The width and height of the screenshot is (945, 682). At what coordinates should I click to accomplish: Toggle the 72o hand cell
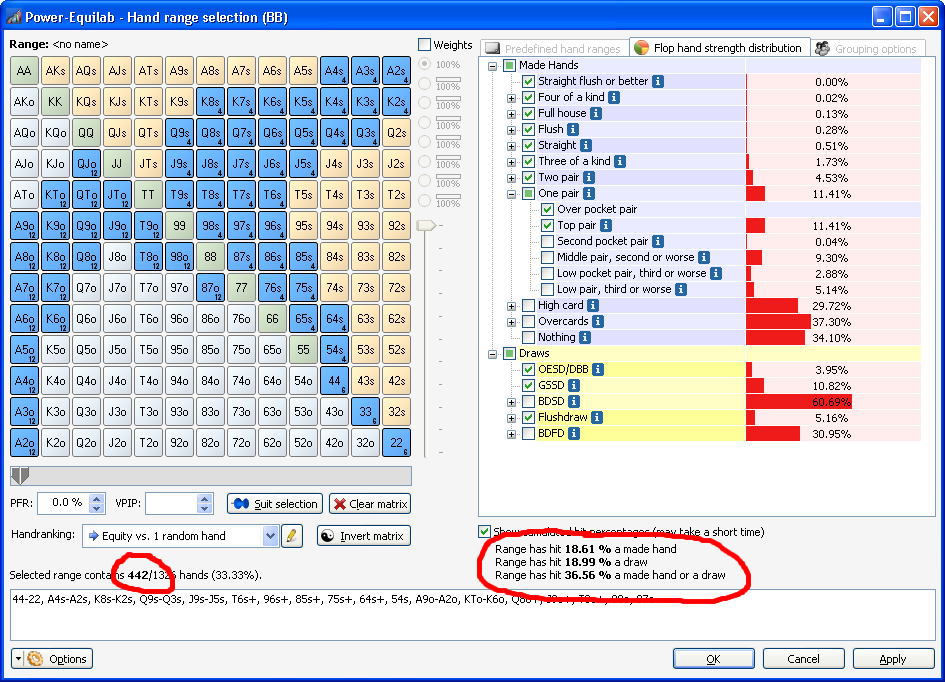click(241, 443)
